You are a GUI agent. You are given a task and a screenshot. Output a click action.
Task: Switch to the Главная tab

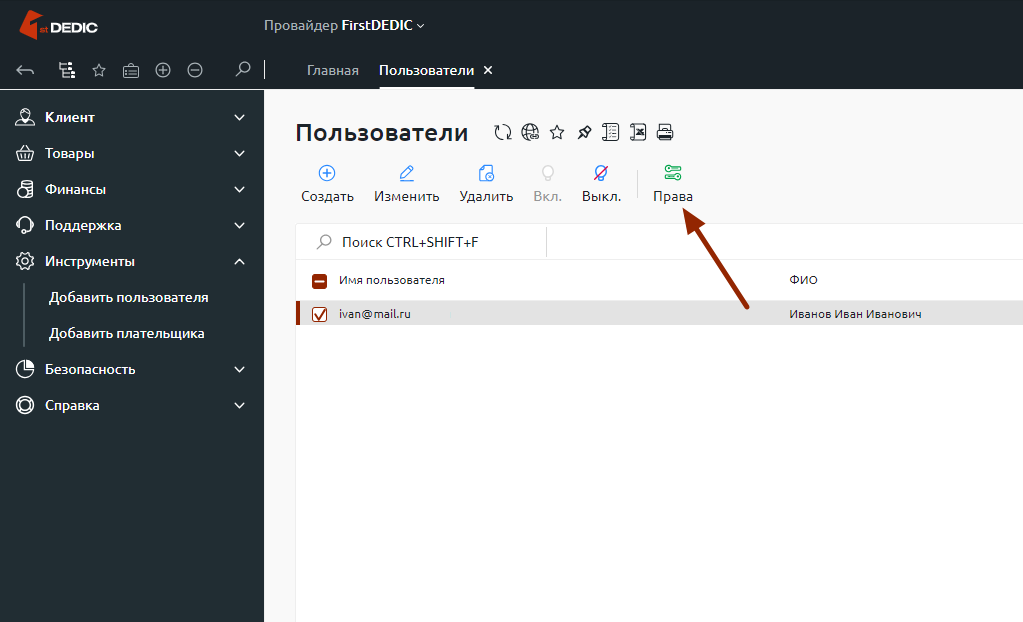pyautogui.click(x=333, y=70)
